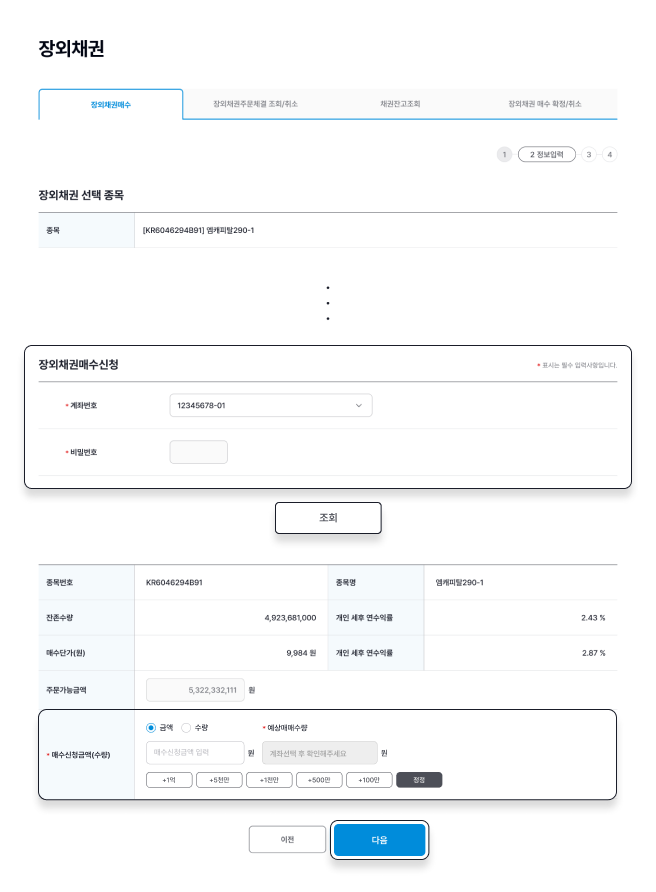This screenshot has width=656, height=892.
Task: Click the chevron arrow in account selector
Action: click(x=358, y=406)
